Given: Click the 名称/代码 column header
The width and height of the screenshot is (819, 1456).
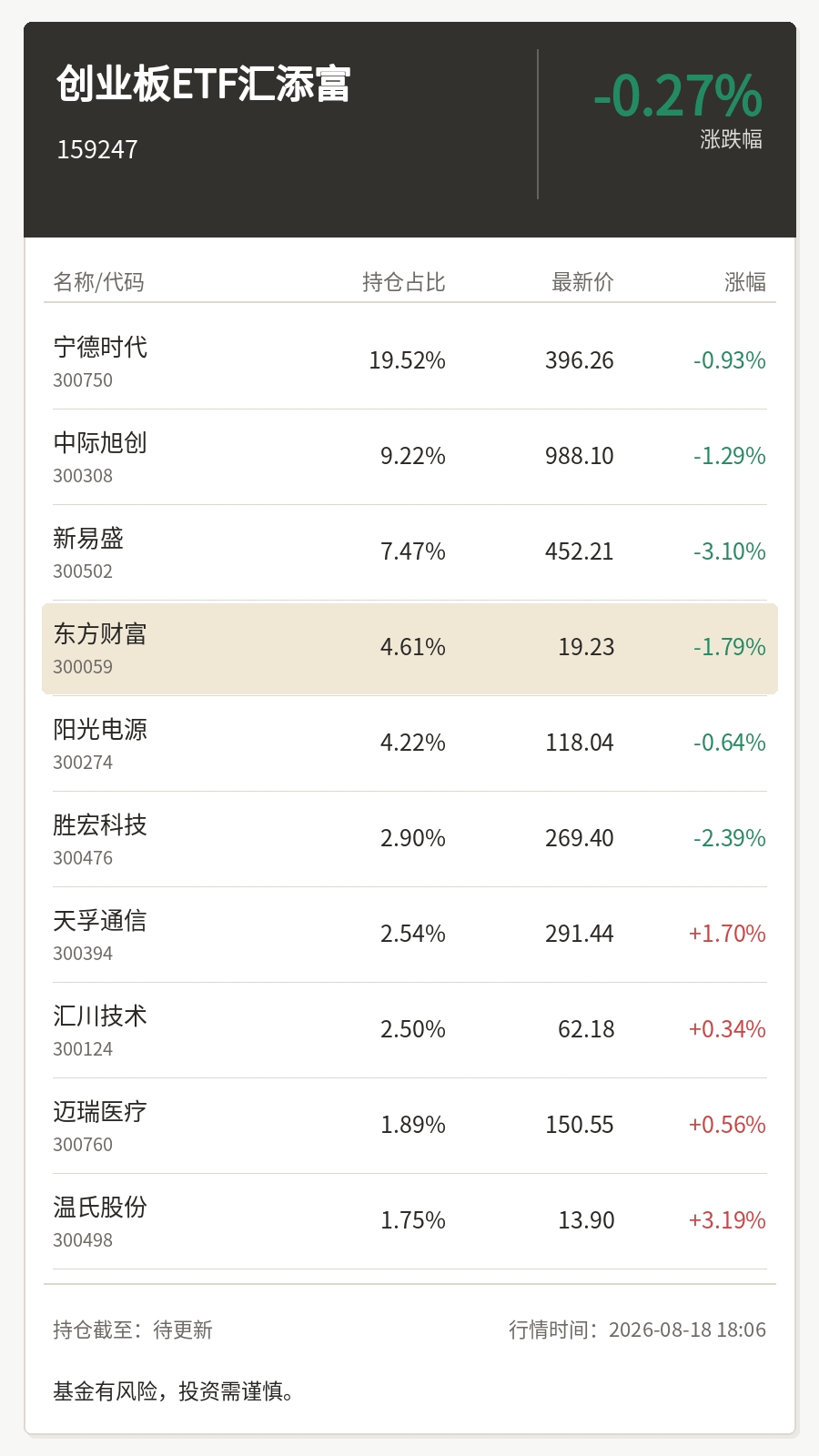Looking at the screenshot, I should pos(98,282).
